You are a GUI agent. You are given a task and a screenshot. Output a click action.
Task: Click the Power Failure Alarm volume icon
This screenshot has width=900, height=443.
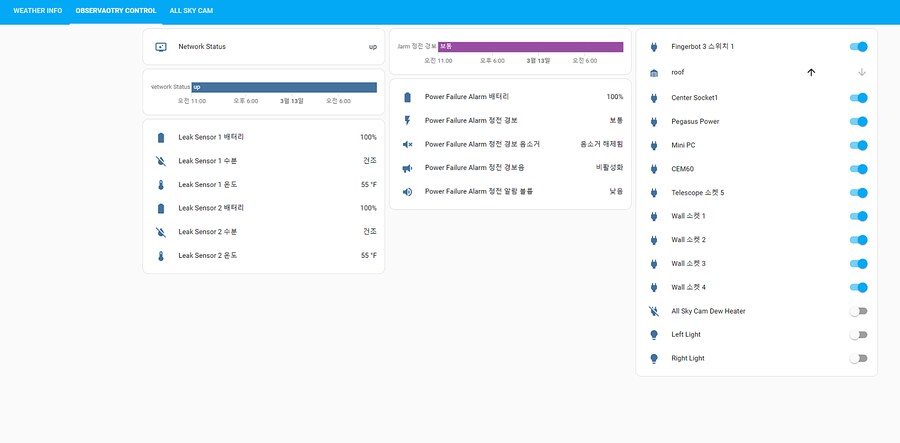(407, 192)
